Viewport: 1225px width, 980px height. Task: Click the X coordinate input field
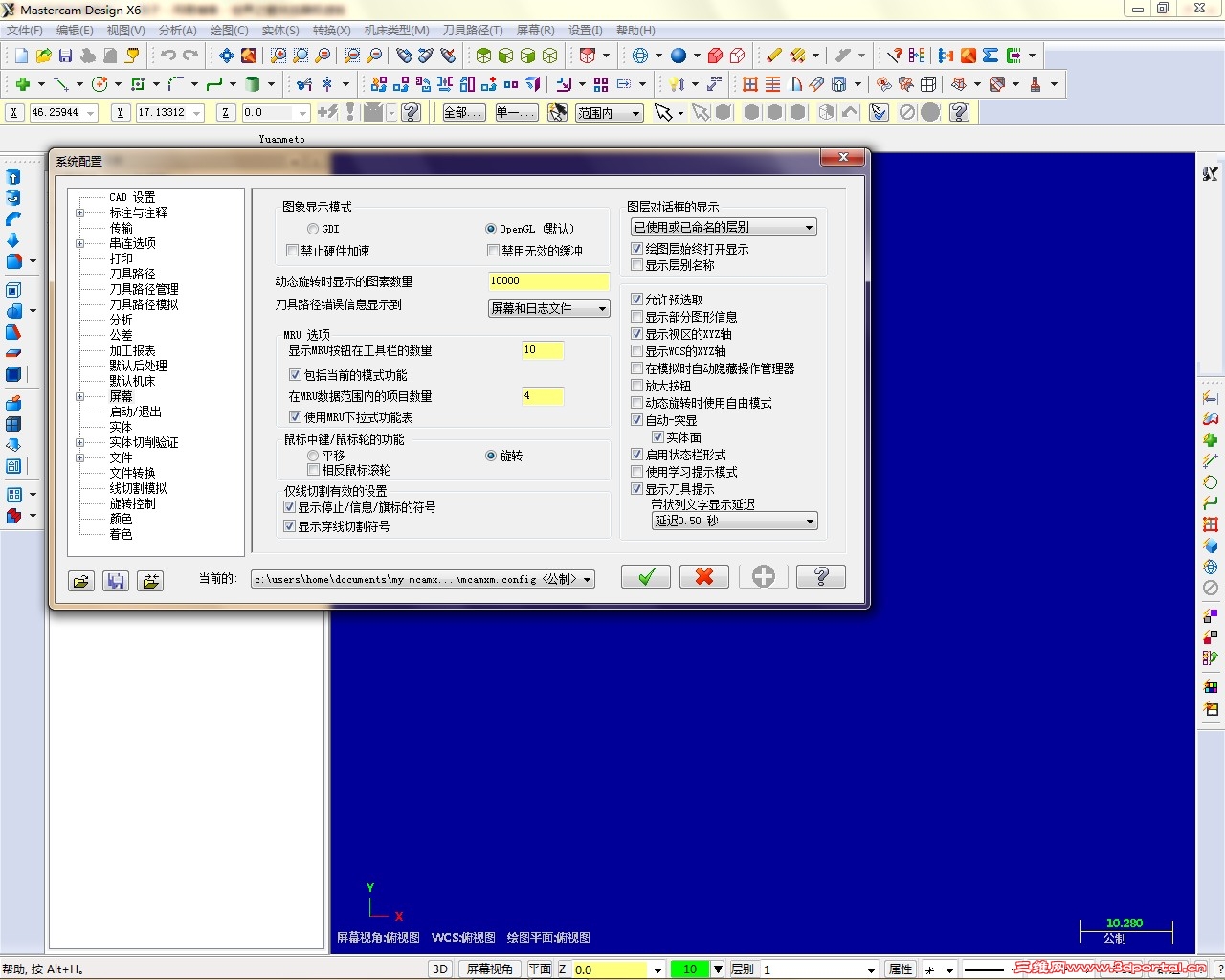point(57,112)
